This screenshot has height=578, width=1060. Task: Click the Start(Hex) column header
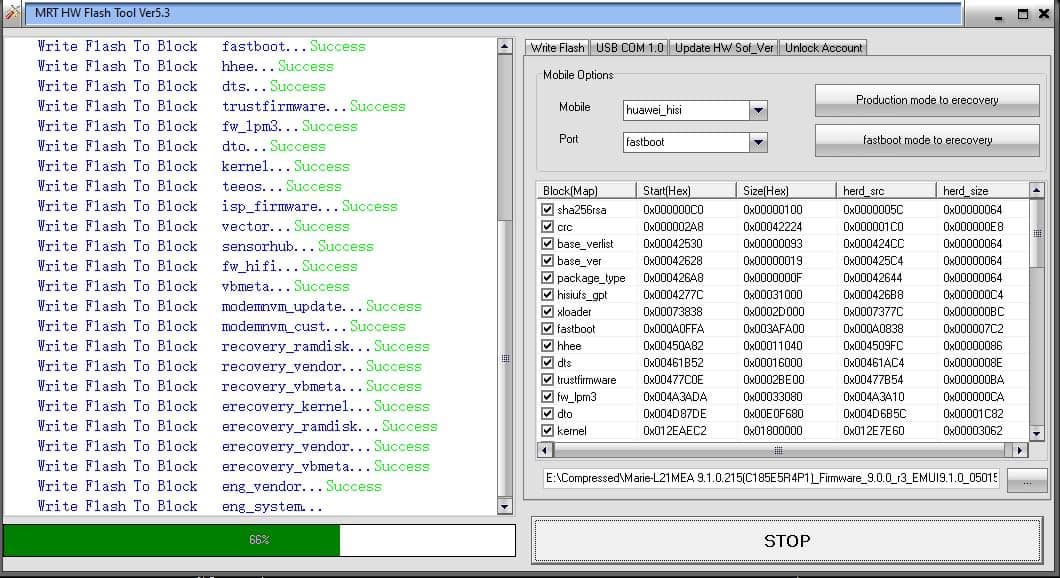tap(686, 191)
